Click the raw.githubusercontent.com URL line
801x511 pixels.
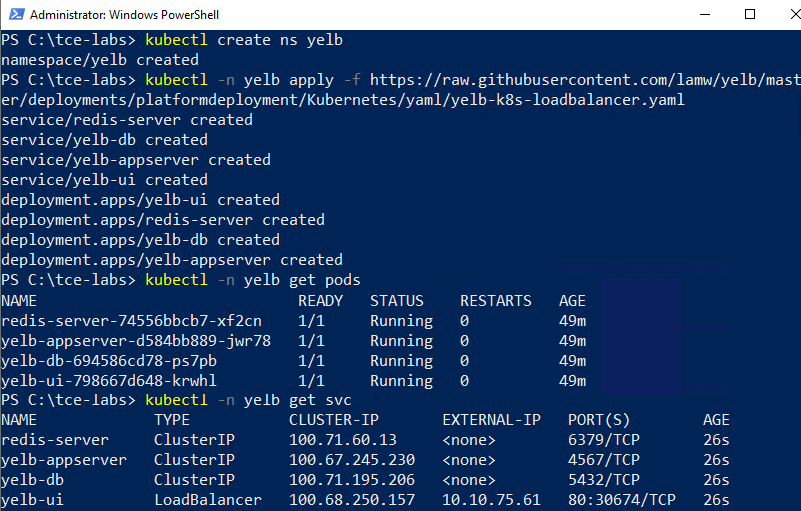585,80
